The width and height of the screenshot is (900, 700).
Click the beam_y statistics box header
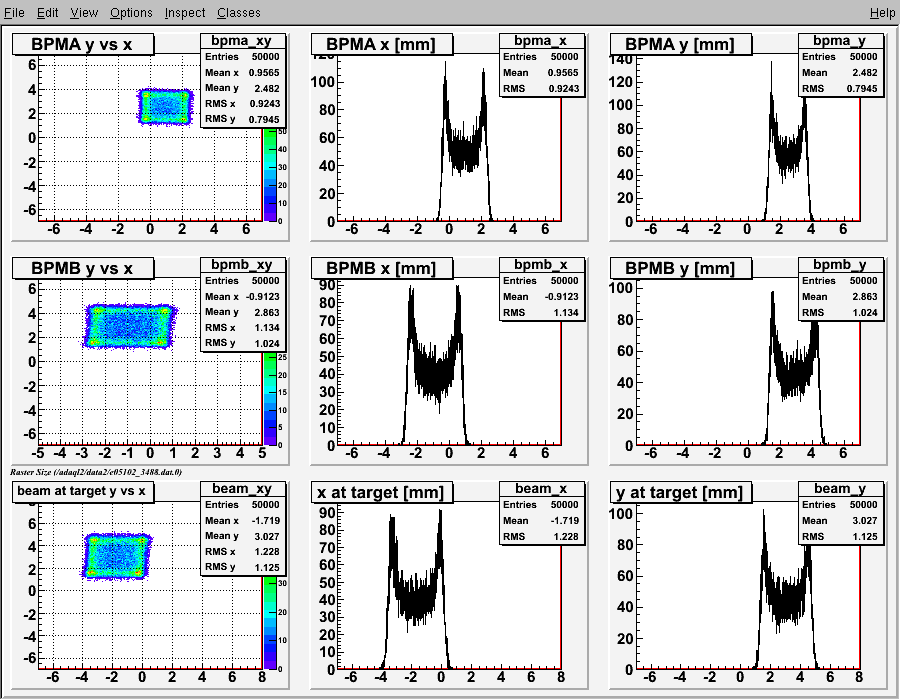pos(840,488)
